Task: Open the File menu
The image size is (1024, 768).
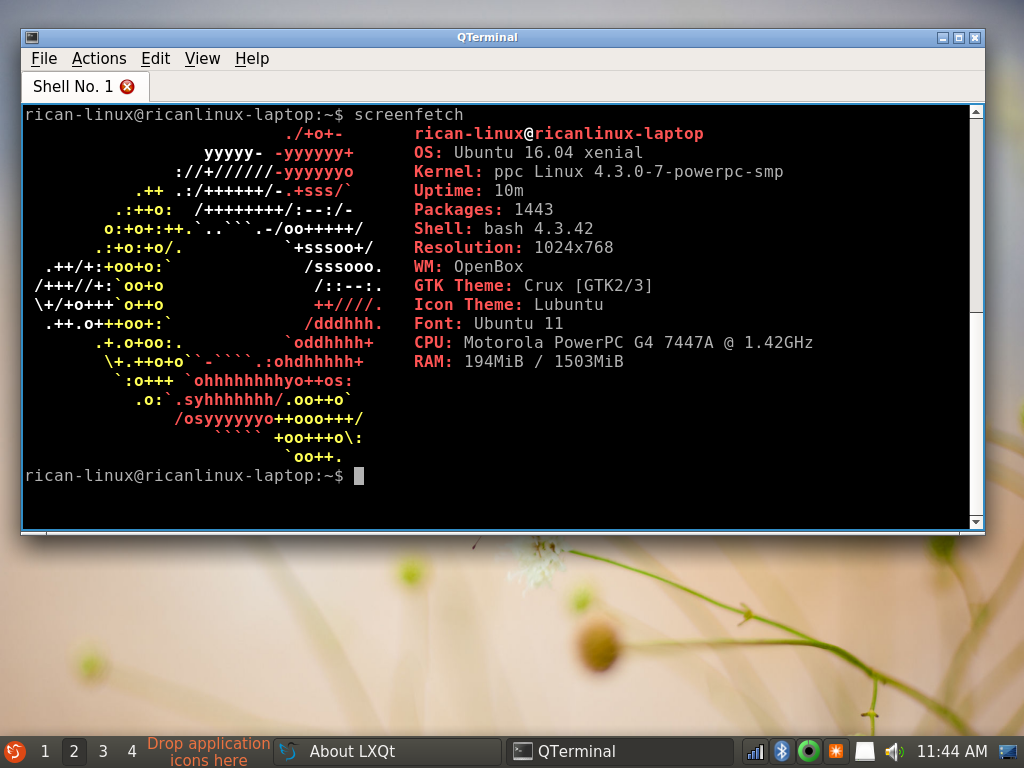Action: 44,59
